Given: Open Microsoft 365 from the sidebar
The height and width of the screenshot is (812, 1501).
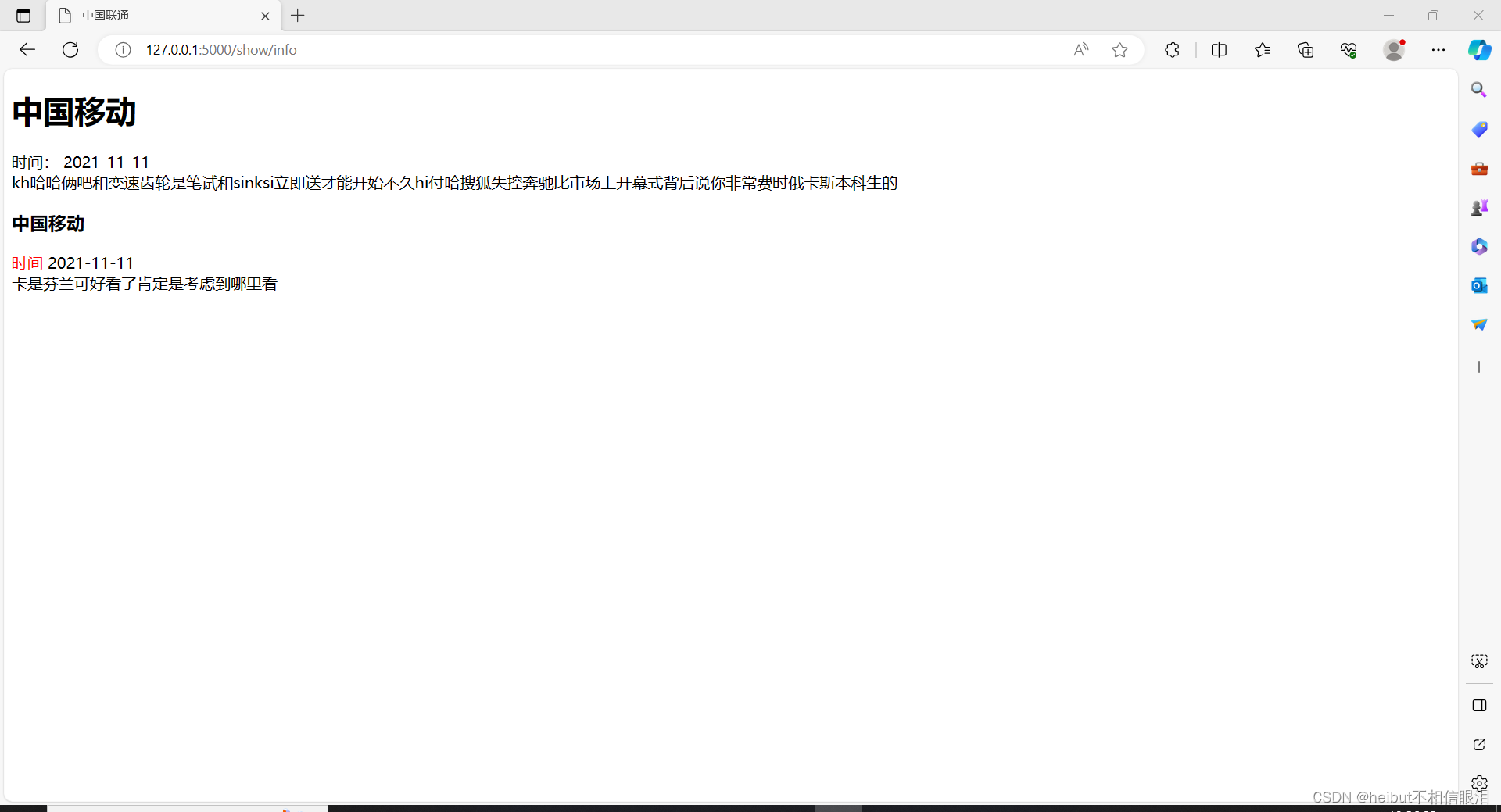Looking at the screenshot, I should [1479, 246].
